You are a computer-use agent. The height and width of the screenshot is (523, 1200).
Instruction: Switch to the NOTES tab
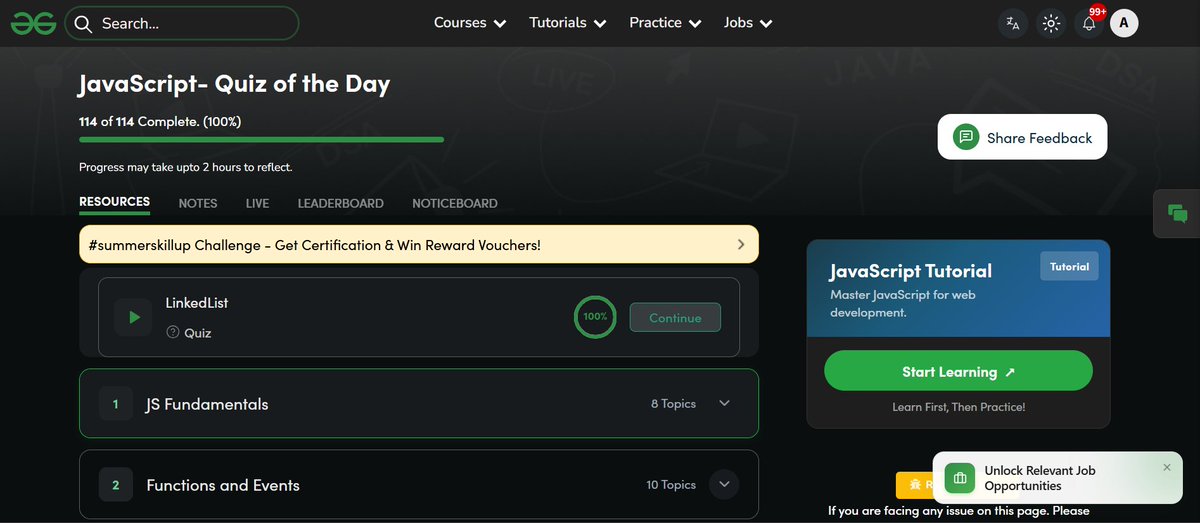point(198,203)
